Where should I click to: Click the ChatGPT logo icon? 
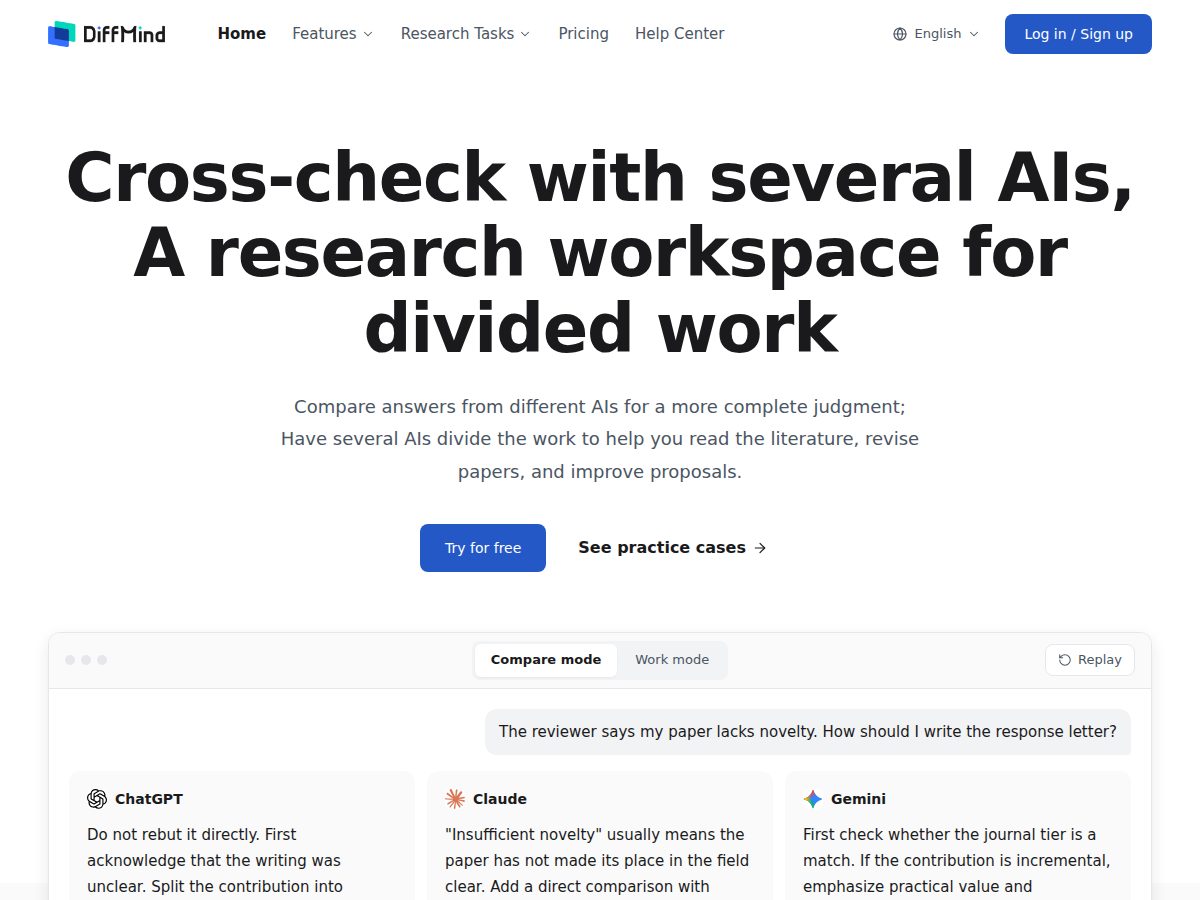click(x=97, y=799)
